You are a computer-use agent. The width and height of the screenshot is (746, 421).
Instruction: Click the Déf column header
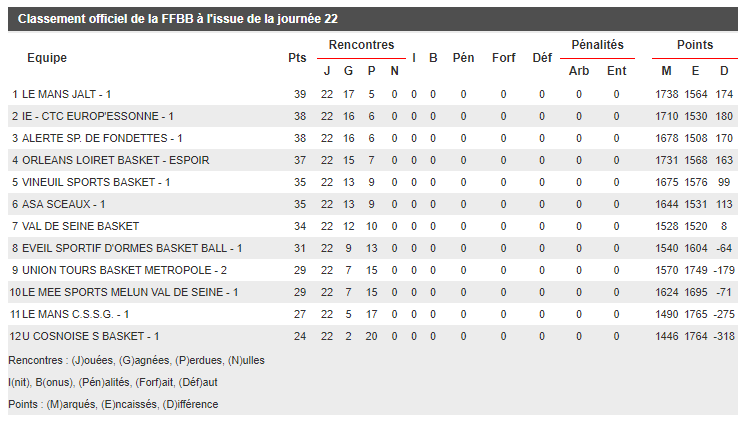(542, 58)
